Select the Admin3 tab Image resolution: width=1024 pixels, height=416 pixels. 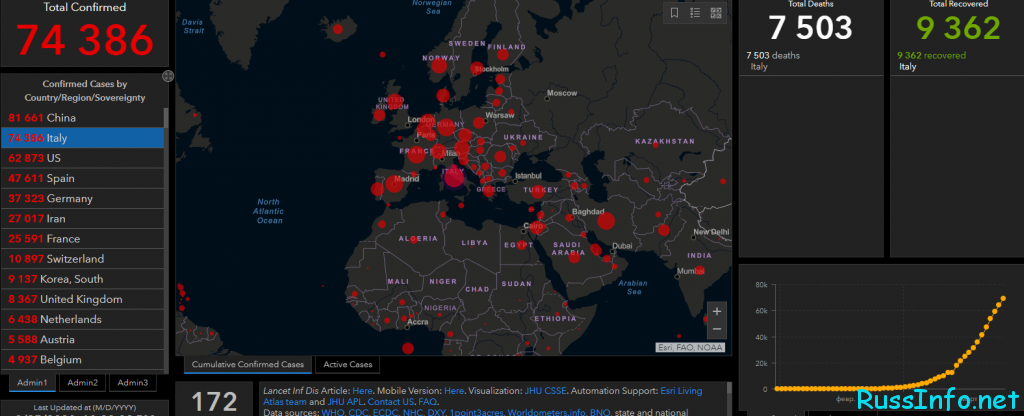pos(133,383)
